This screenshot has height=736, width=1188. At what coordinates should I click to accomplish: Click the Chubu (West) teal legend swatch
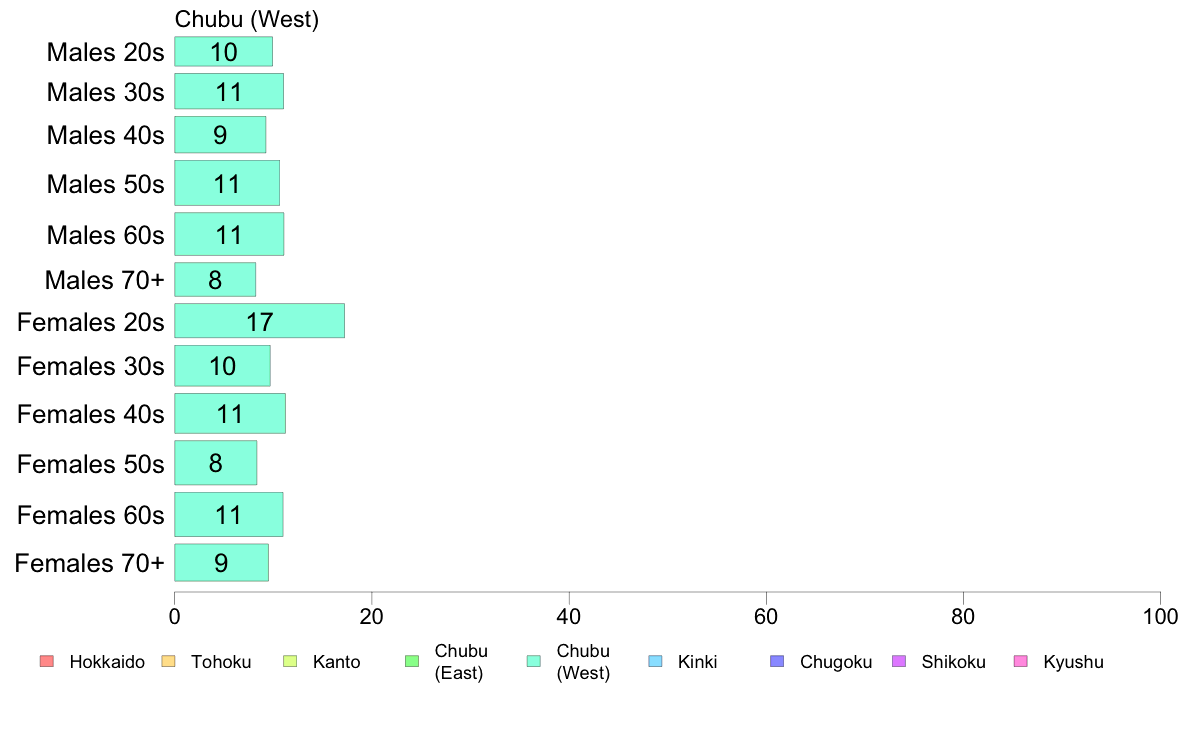pos(534,662)
